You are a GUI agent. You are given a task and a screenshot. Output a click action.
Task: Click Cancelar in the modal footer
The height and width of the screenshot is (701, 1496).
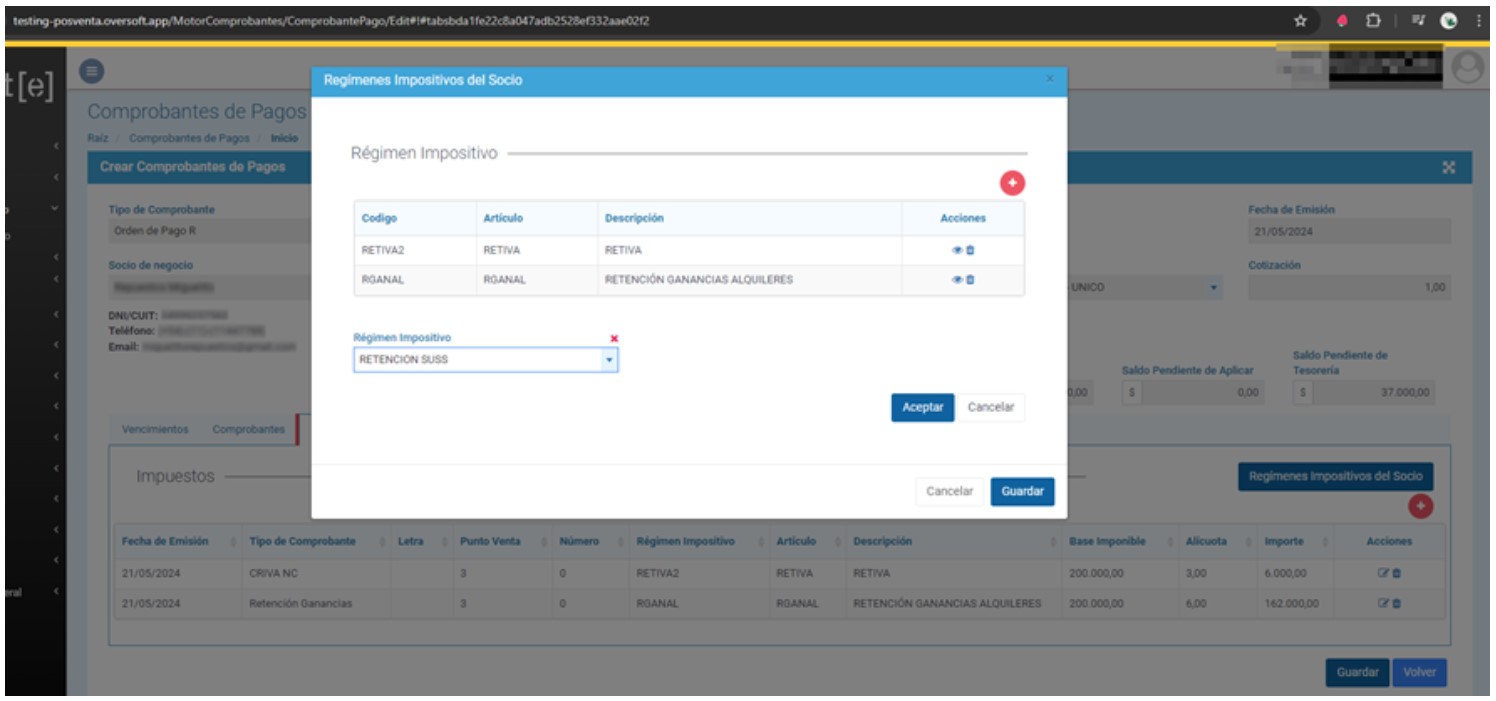[x=949, y=492]
